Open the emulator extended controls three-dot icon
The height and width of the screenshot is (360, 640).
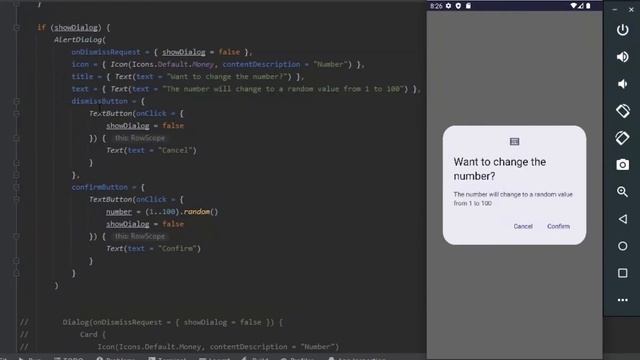pos(622,300)
